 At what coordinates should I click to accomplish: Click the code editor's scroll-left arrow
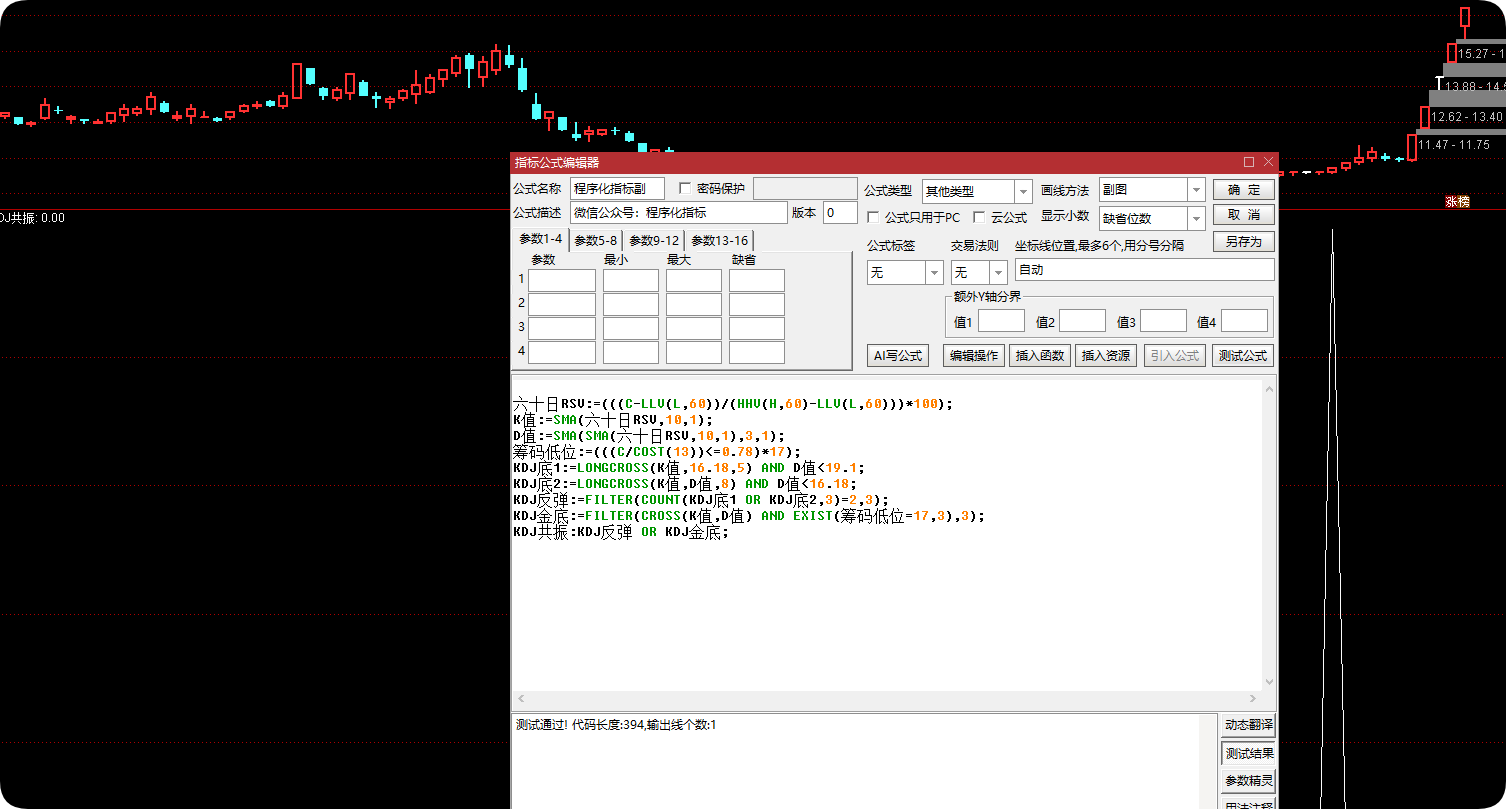coord(520,699)
